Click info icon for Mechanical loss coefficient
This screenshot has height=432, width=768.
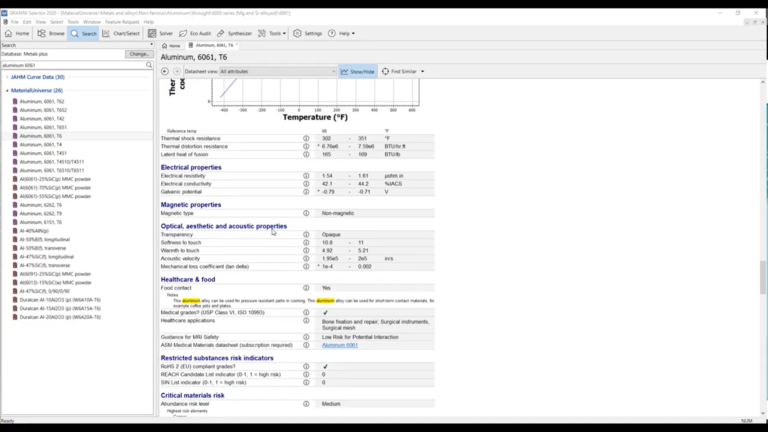click(306, 266)
